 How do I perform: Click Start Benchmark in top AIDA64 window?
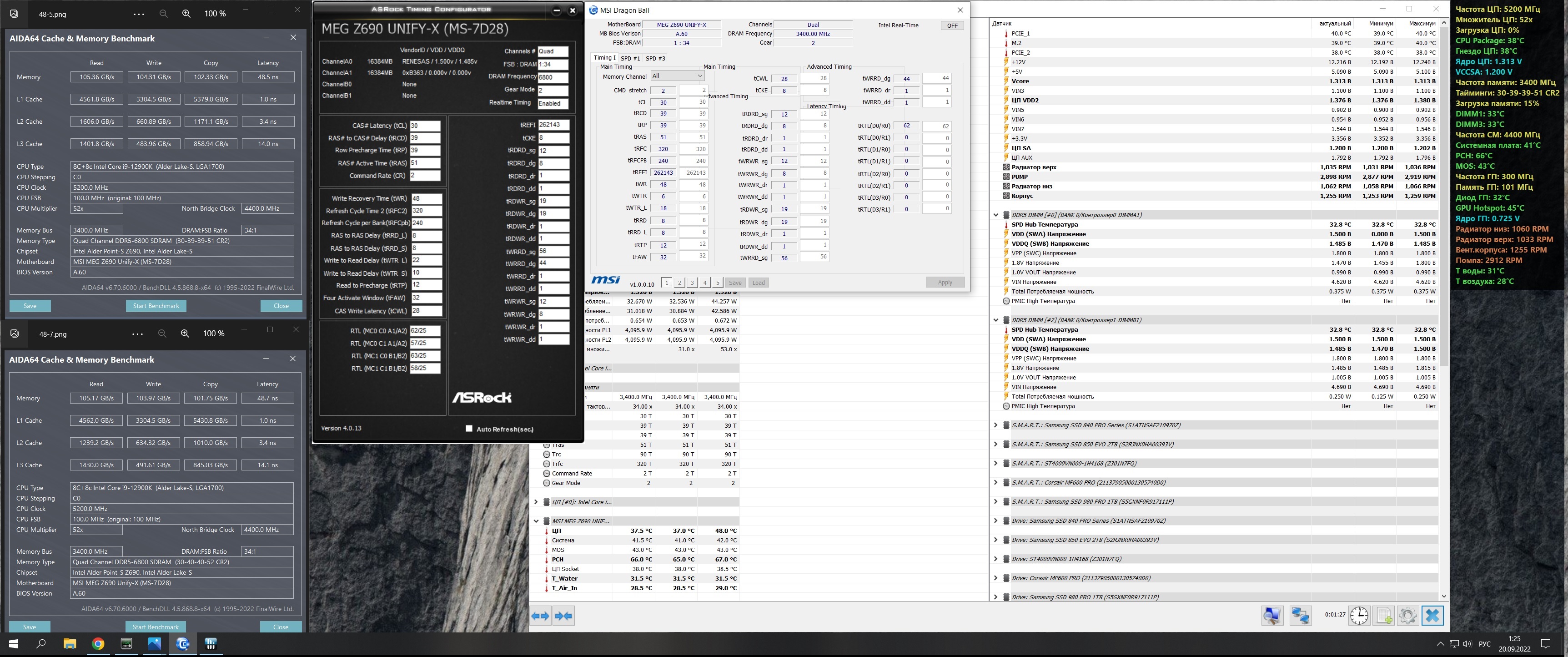(x=156, y=306)
